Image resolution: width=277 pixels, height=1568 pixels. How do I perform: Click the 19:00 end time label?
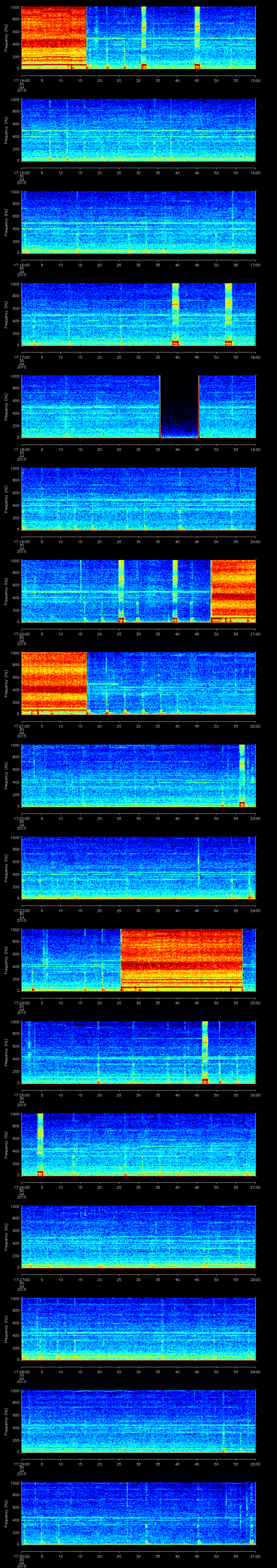coord(256,449)
